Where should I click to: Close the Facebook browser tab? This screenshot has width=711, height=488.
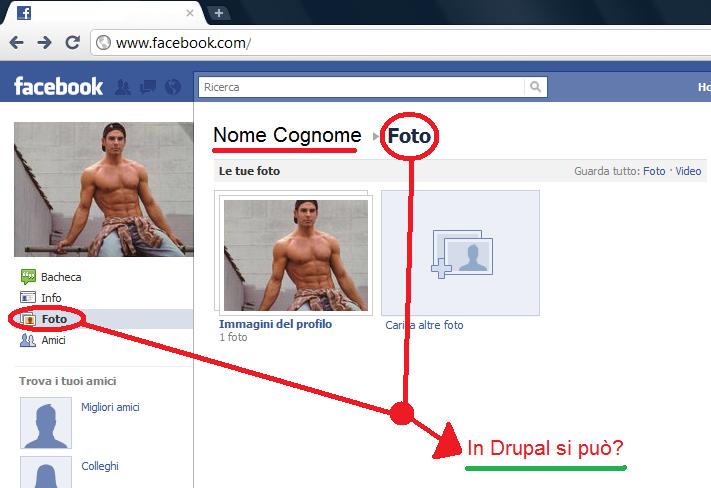coord(190,13)
